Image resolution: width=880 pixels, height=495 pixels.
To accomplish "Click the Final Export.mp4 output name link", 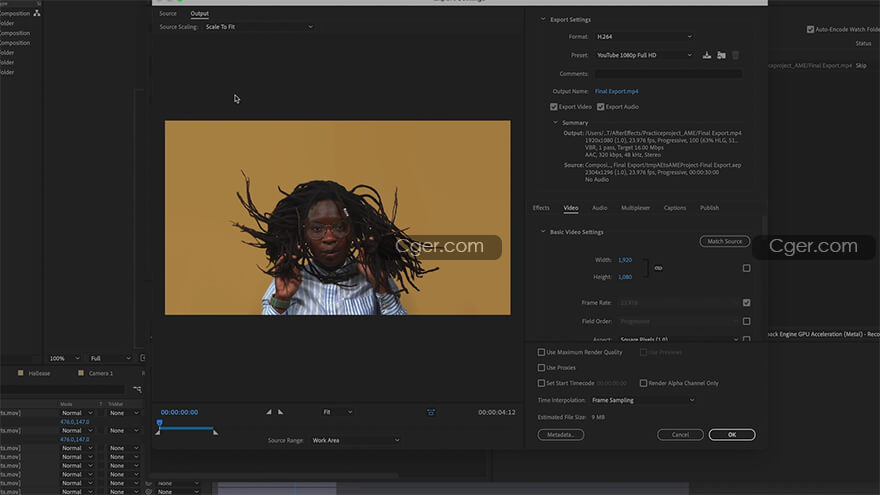I will (616, 91).
